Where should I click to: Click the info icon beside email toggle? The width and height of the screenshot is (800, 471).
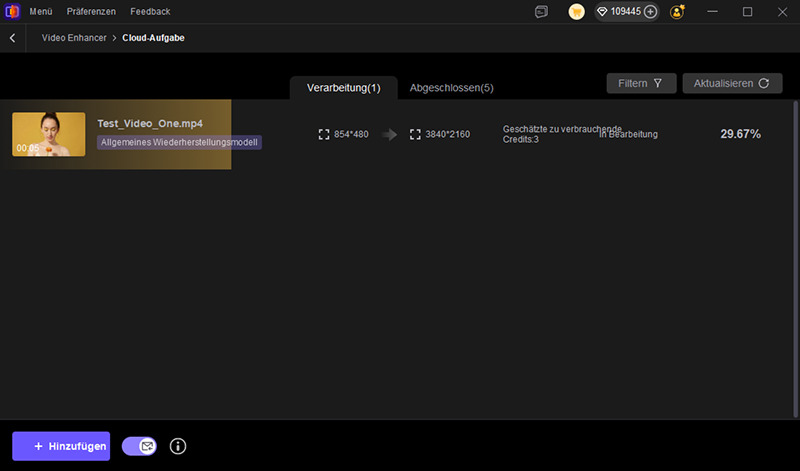178,446
